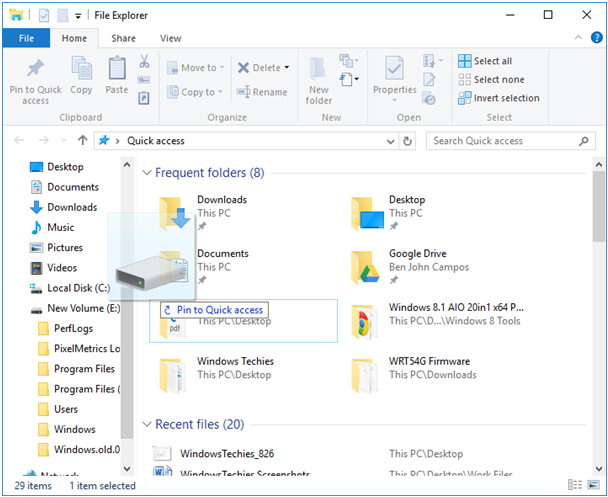Select Pictures in navigation pane

(x=57, y=247)
